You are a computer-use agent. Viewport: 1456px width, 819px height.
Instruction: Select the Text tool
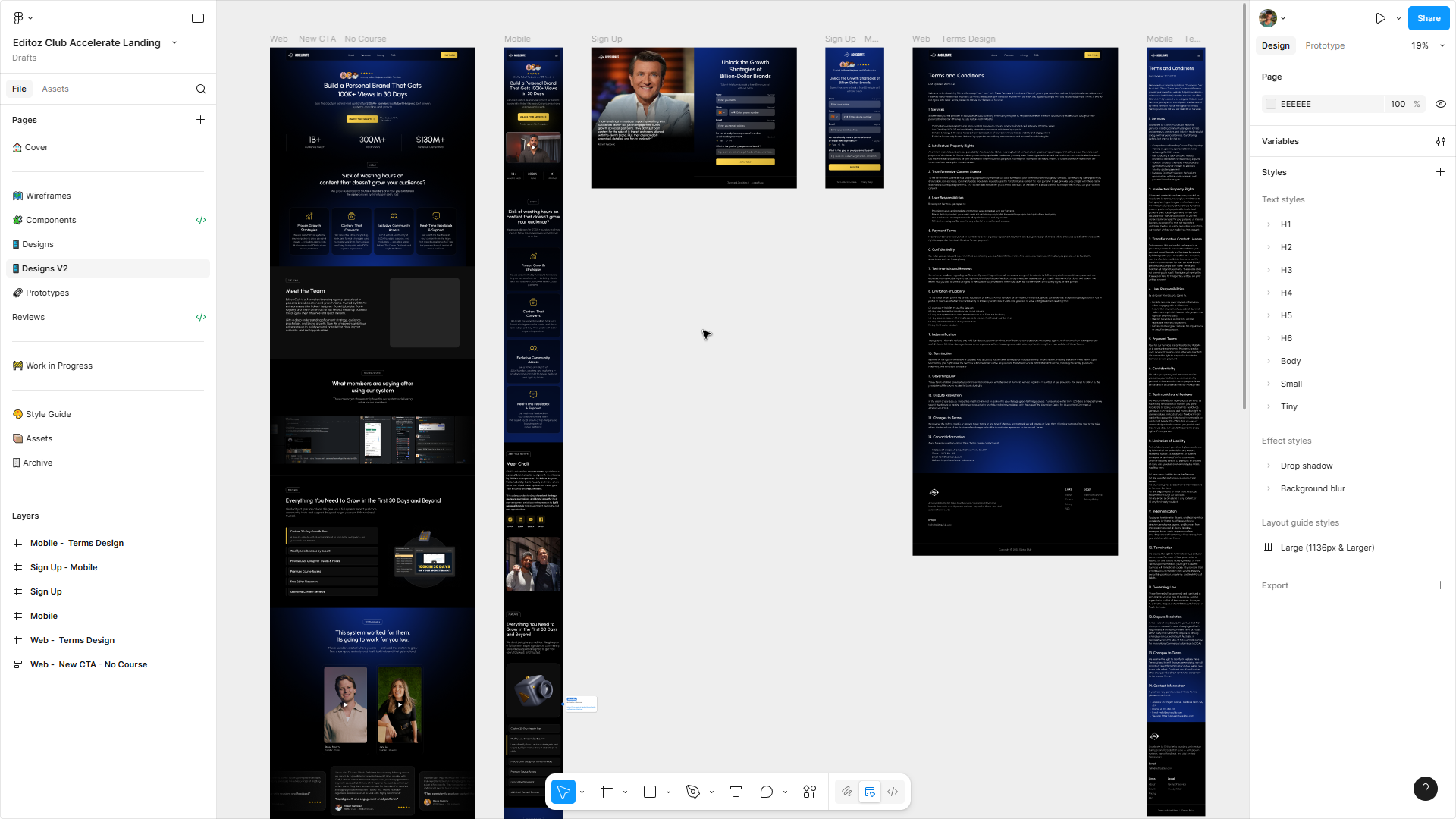pyautogui.click(x=736, y=792)
